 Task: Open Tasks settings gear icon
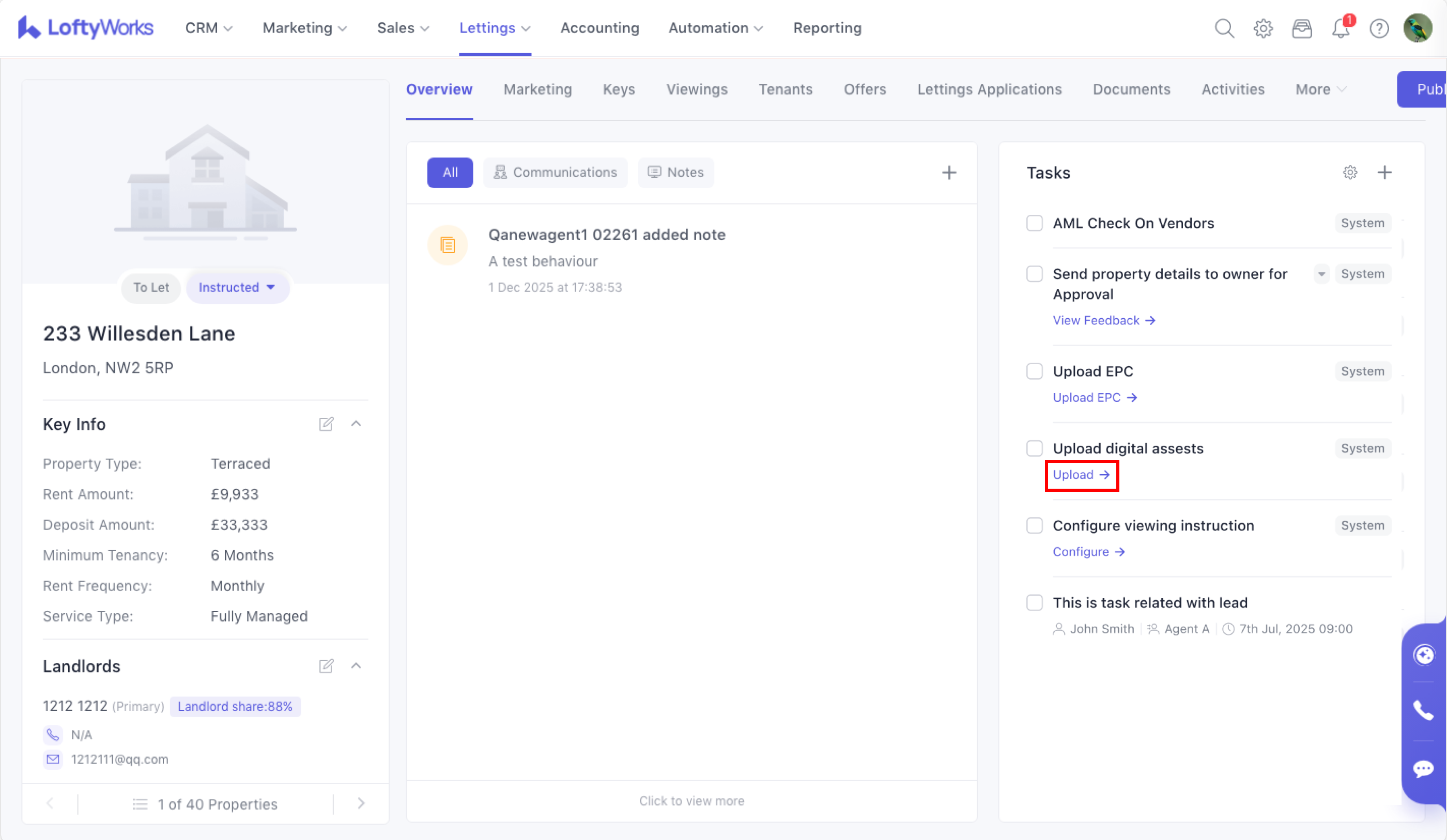tap(1349, 172)
